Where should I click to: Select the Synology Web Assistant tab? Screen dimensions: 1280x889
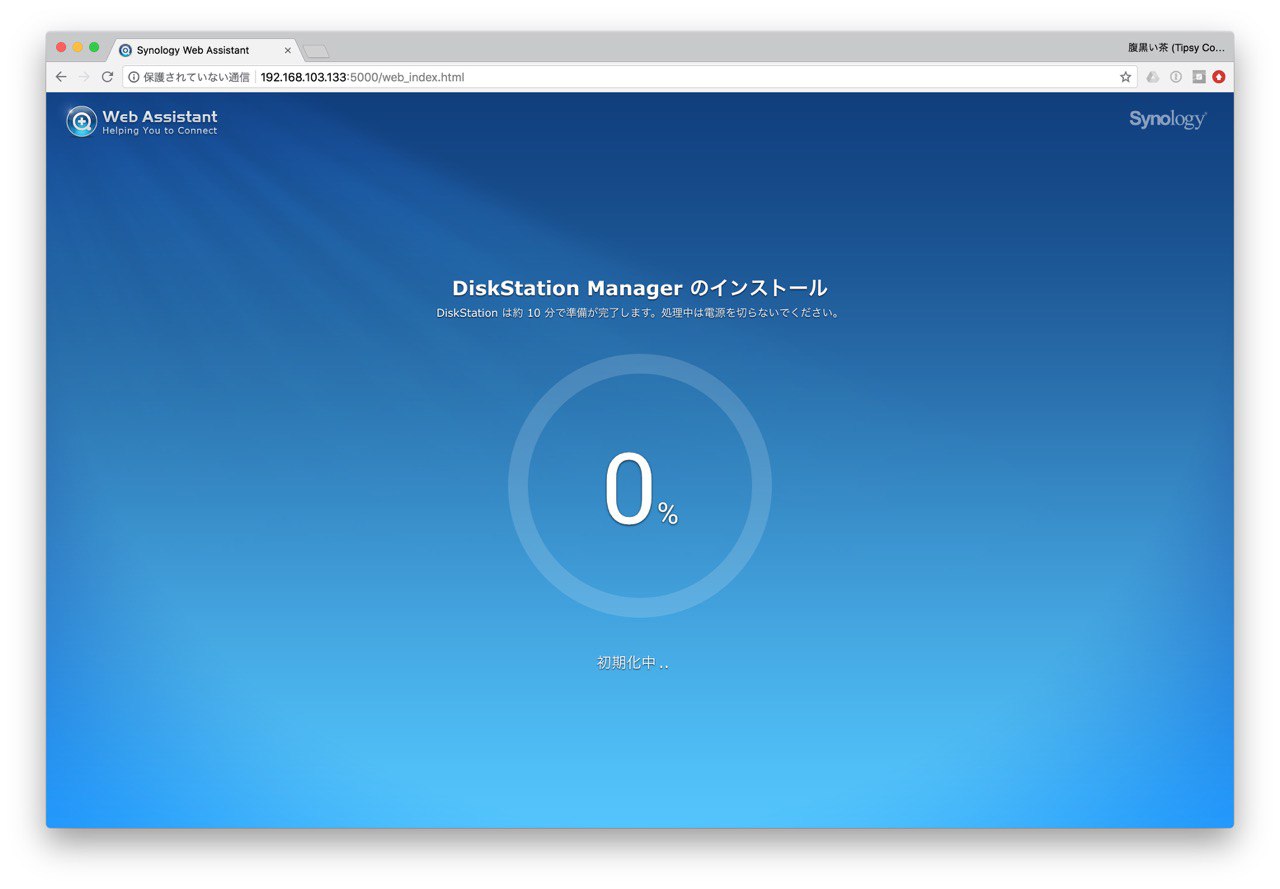coord(204,50)
